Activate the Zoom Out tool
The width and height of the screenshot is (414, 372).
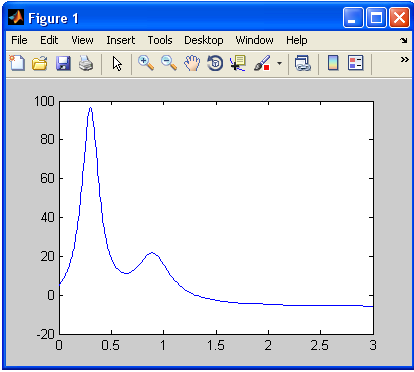pos(169,63)
